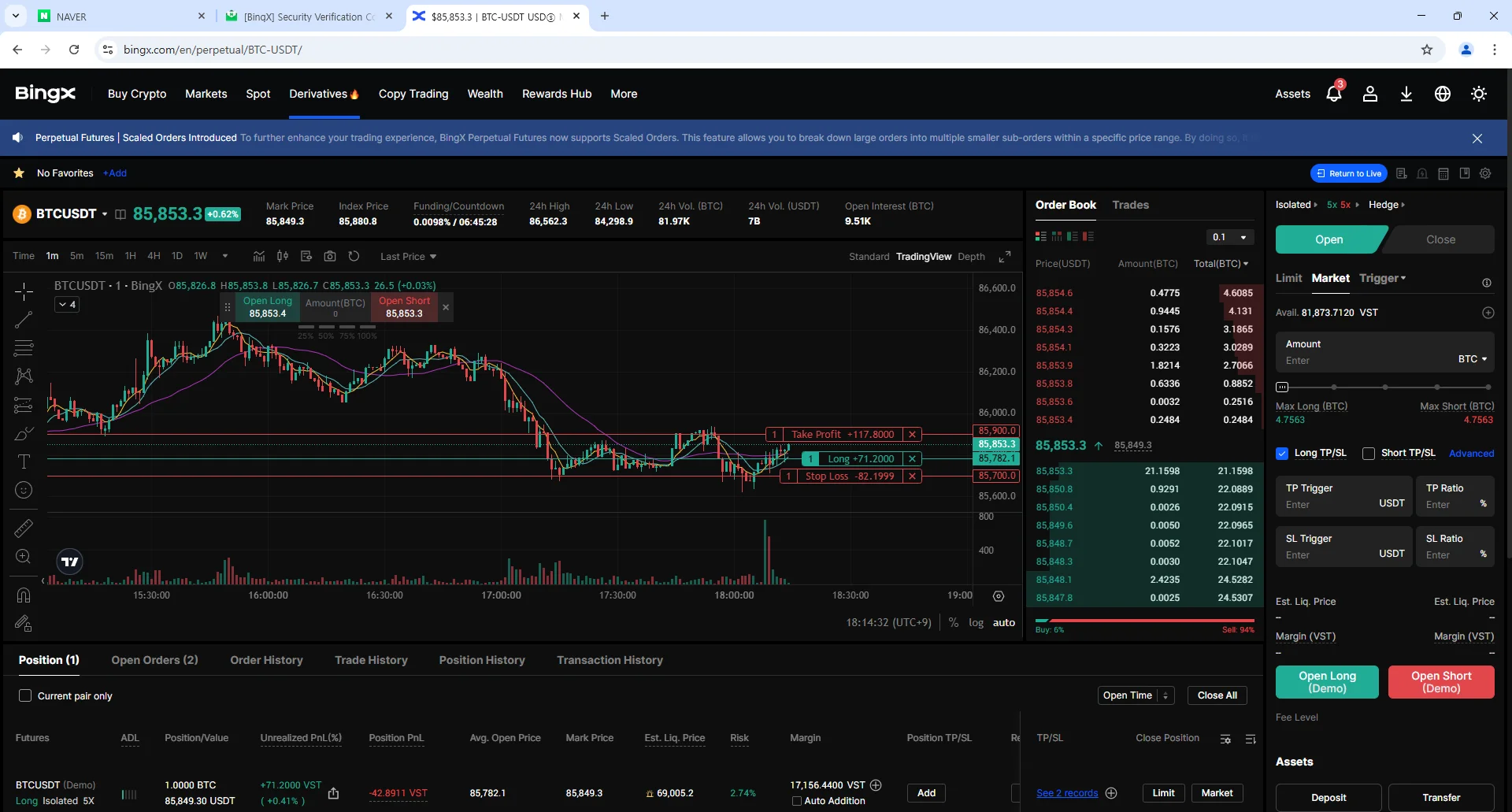Click the Close All button
The width and height of the screenshot is (1512, 812).
pos(1217,695)
